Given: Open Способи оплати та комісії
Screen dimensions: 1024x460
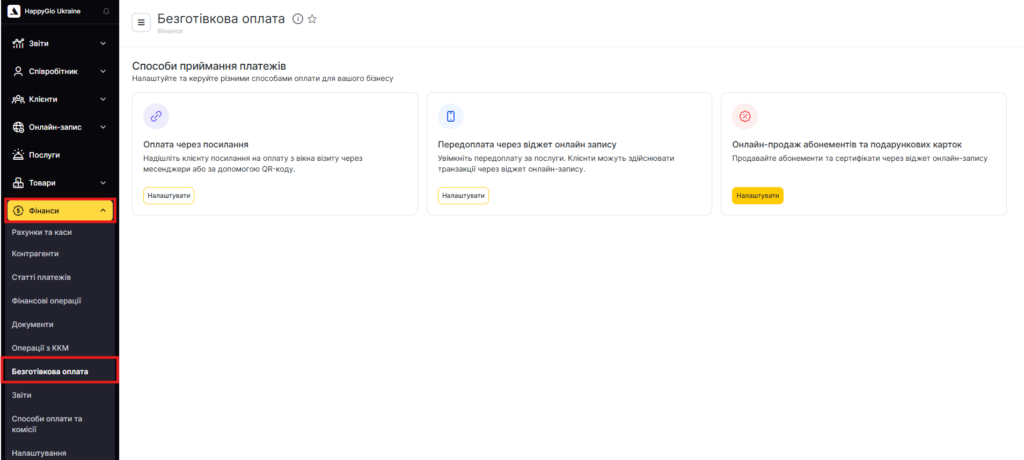Looking at the screenshot, I should 48,424.
